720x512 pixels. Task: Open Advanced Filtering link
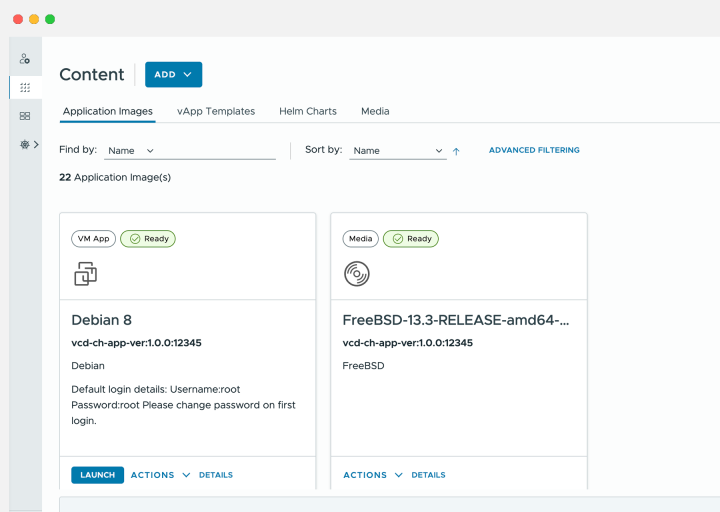coord(534,150)
